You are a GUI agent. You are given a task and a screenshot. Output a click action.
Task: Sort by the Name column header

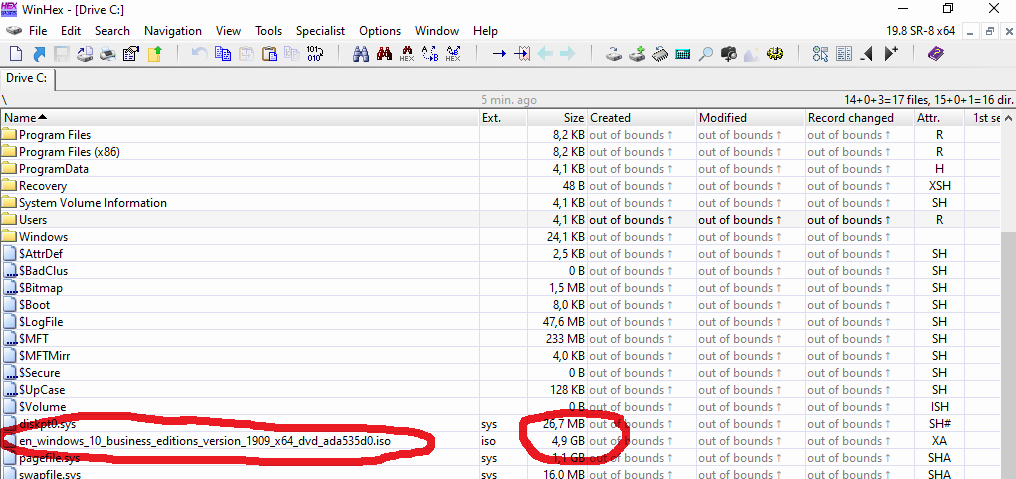(x=240, y=117)
